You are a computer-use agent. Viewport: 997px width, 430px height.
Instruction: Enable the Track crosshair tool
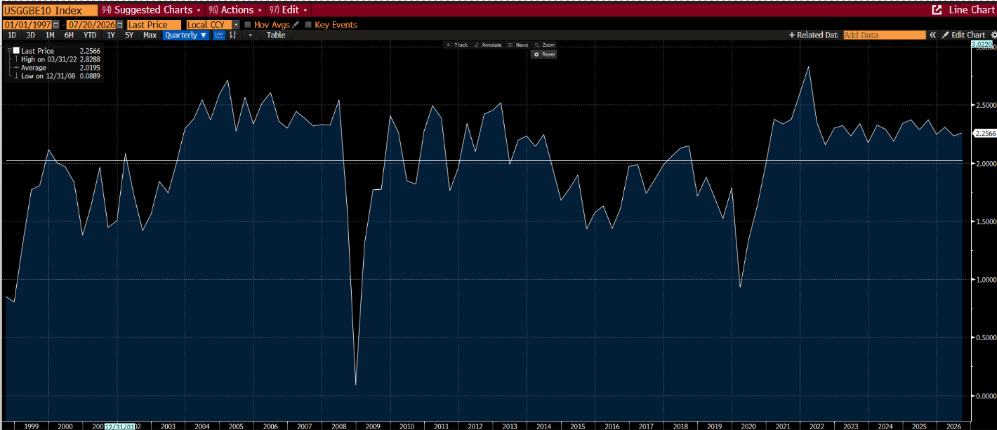click(457, 45)
